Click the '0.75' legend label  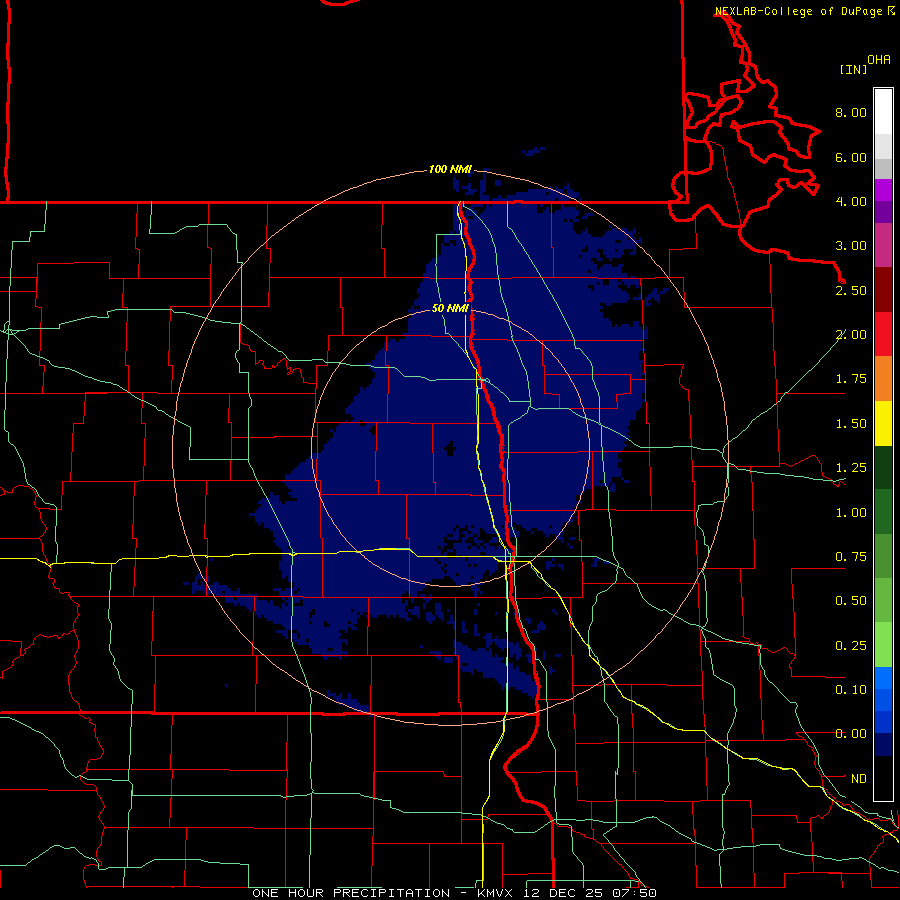[x=851, y=557]
